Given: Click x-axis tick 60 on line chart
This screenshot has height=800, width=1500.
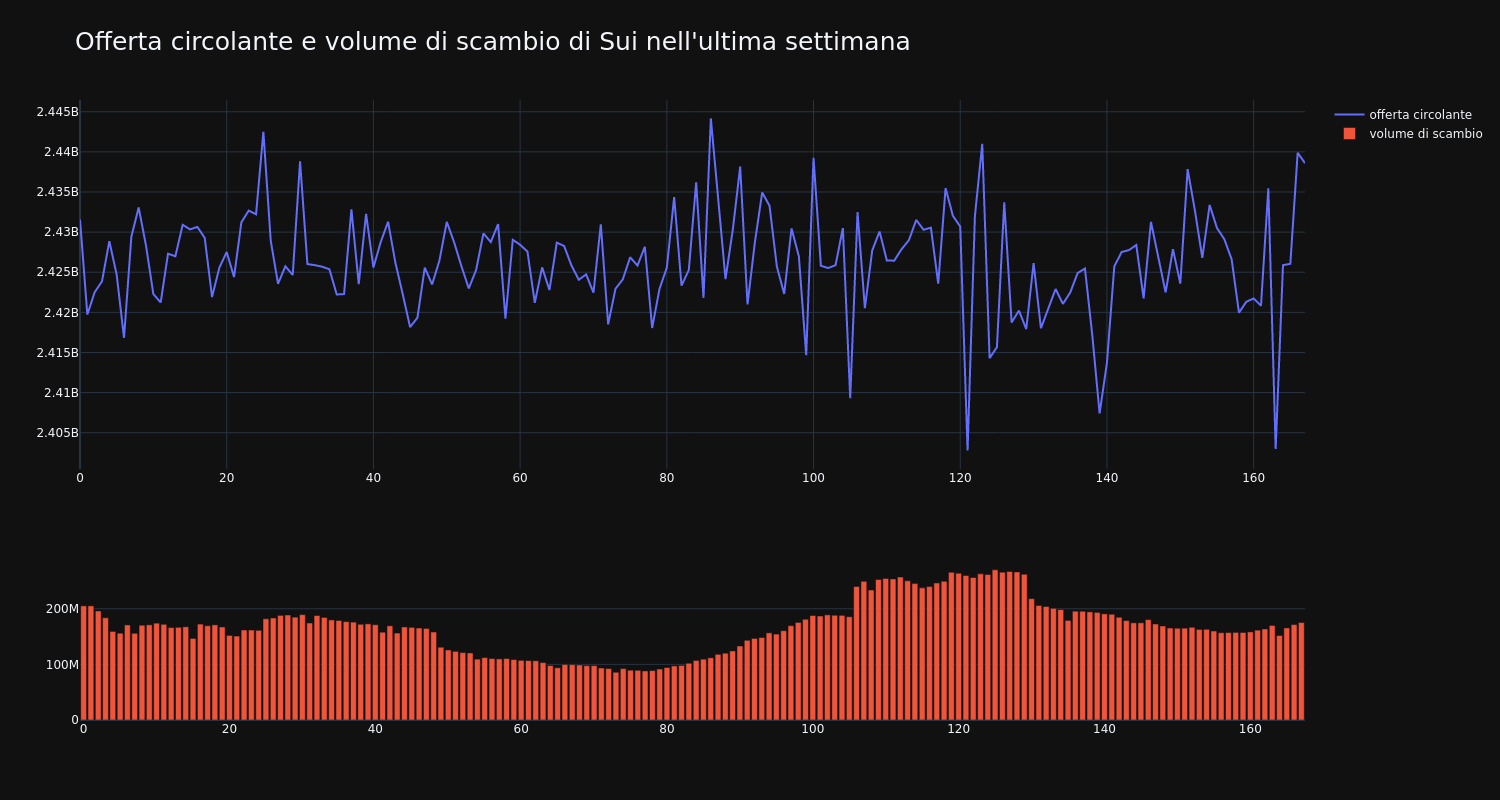Looking at the screenshot, I should tap(520, 478).
